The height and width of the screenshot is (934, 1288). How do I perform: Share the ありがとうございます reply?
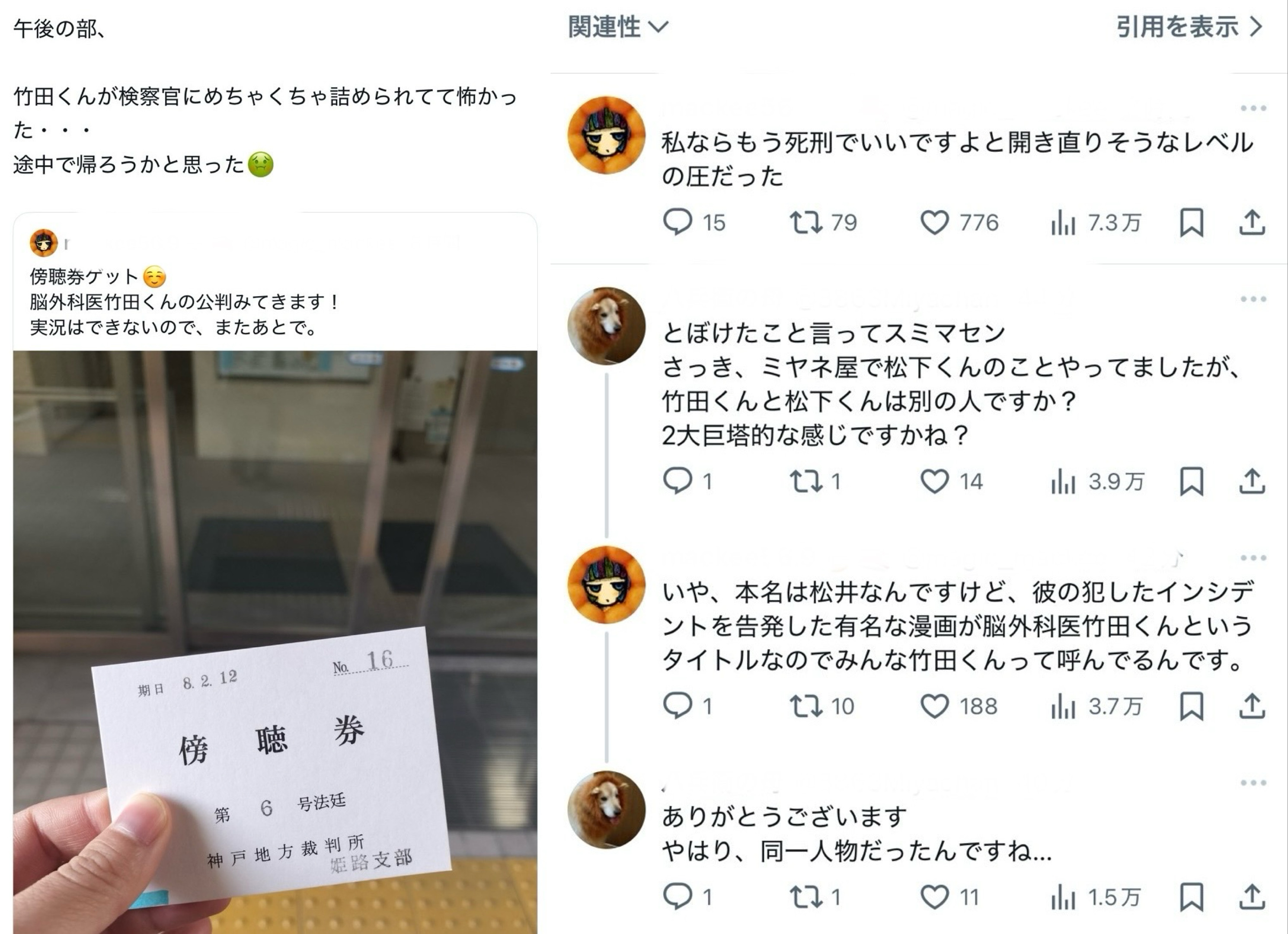(x=1252, y=897)
